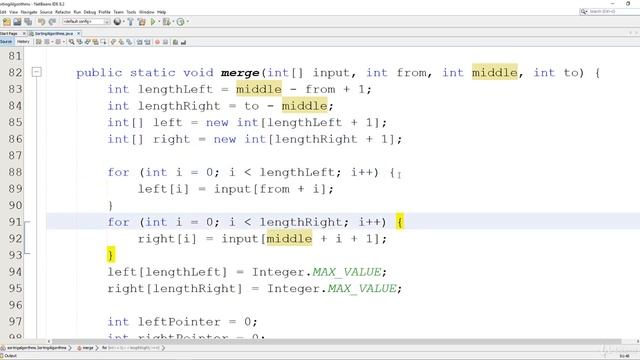
Task: Open the Help menu
Action: 162,12
